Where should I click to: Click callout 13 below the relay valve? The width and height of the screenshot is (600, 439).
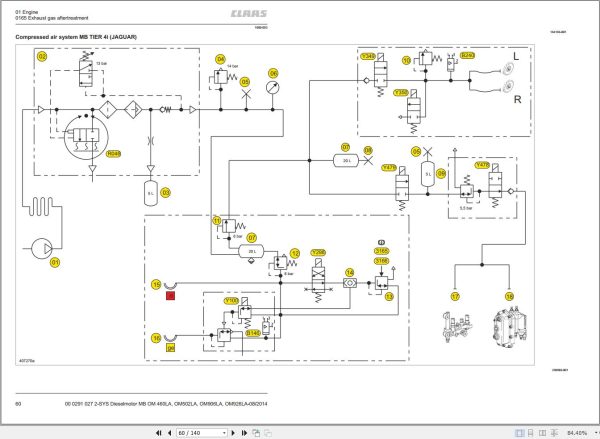point(389,297)
